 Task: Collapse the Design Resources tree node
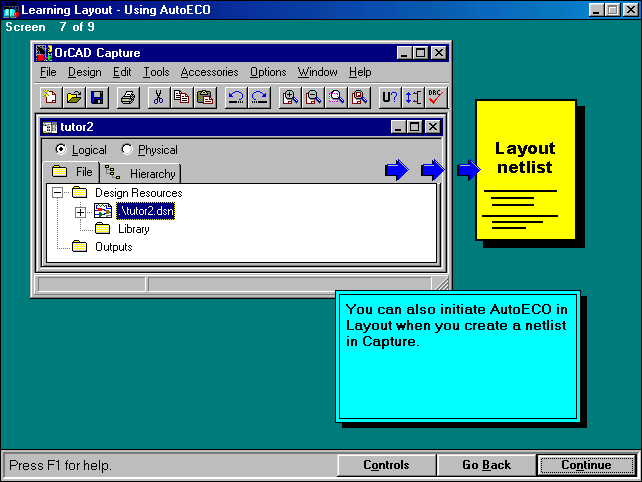[58, 192]
